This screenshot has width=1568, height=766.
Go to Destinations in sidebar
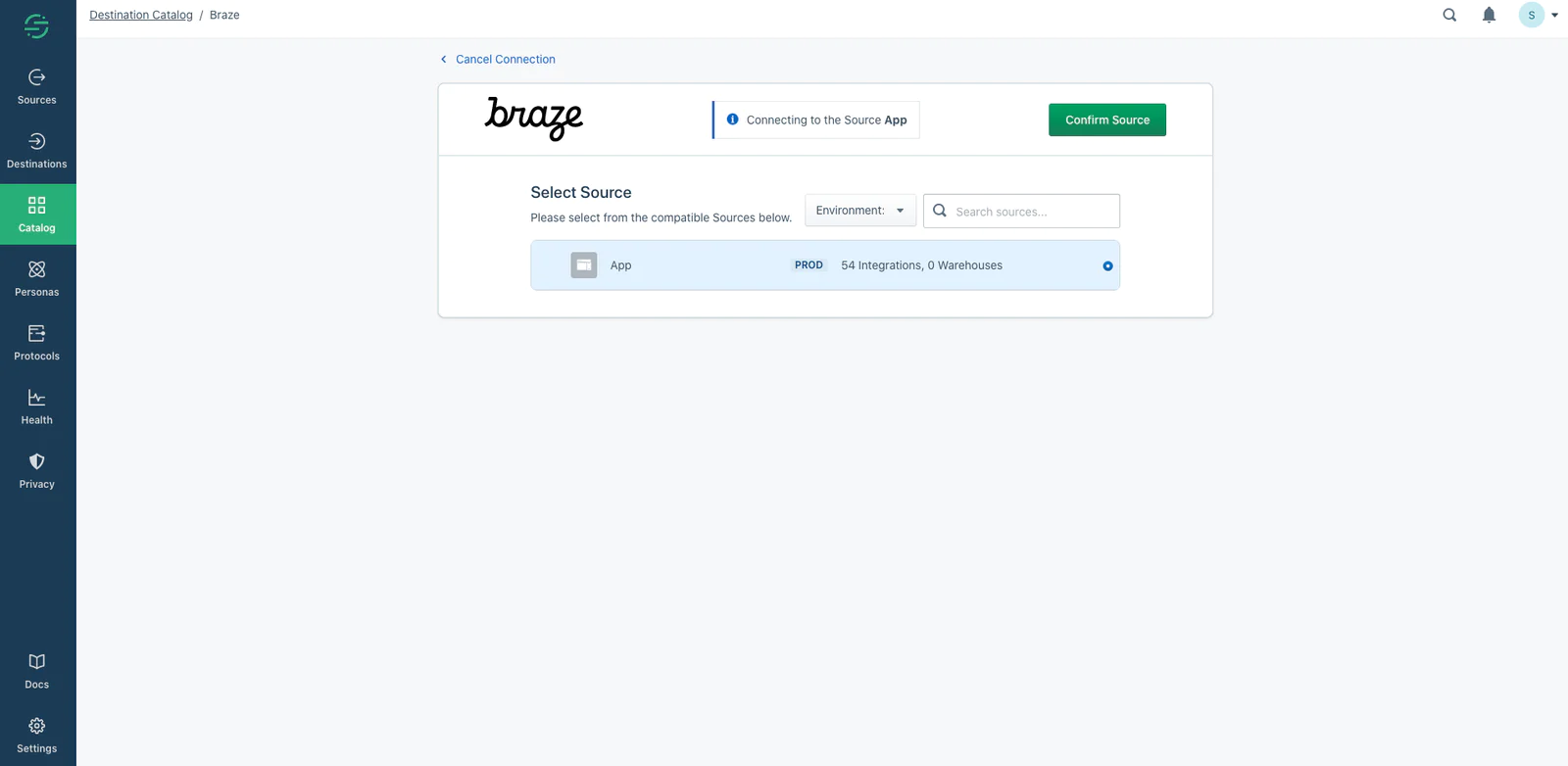click(37, 151)
